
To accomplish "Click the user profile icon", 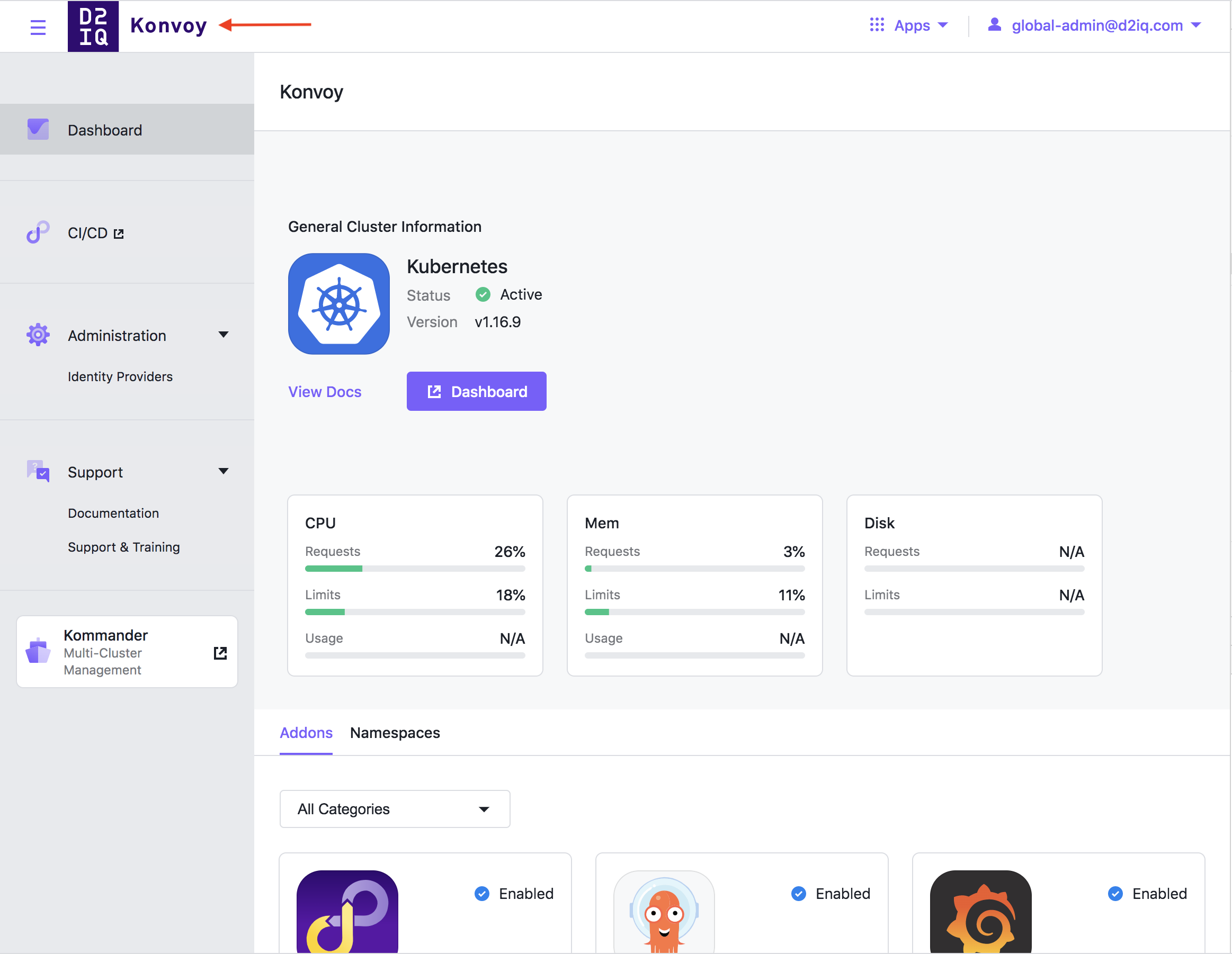I will click(x=995, y=24).
